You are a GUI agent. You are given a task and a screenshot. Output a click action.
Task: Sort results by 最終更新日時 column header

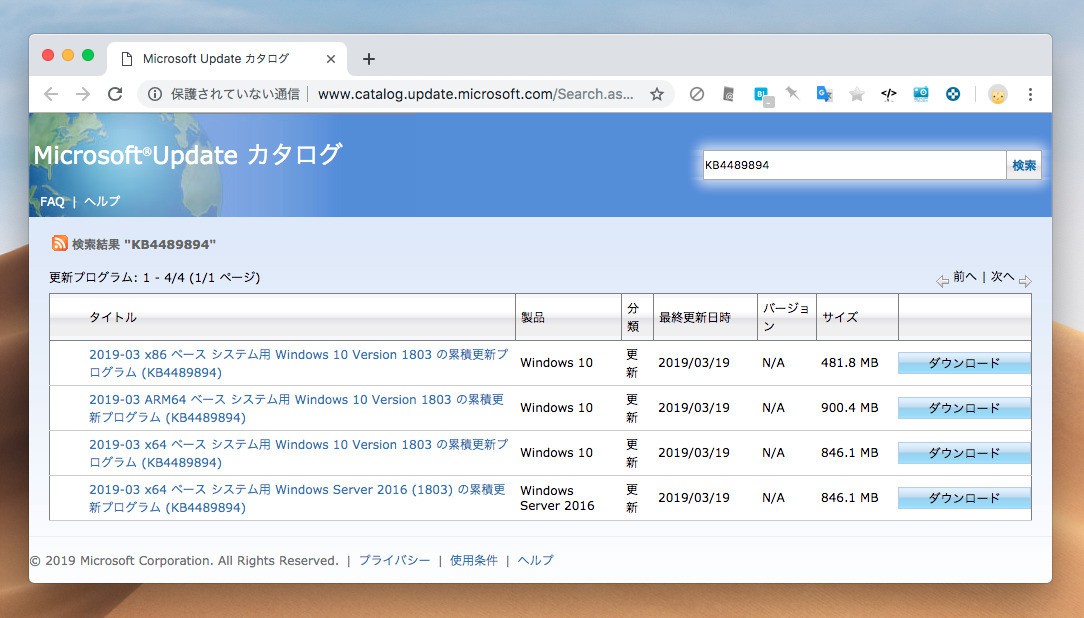pos(694,317)
